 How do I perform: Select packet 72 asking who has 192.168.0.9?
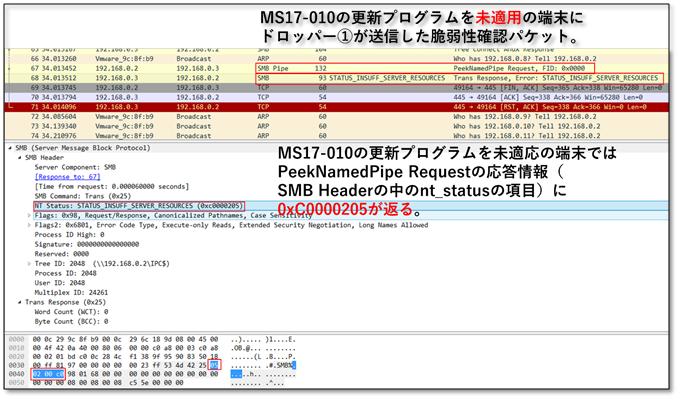pyautogui.click(x=336, y=116)
